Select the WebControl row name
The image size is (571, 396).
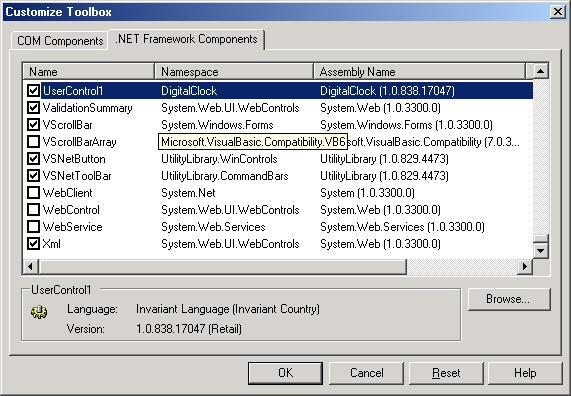coord(71,210)
